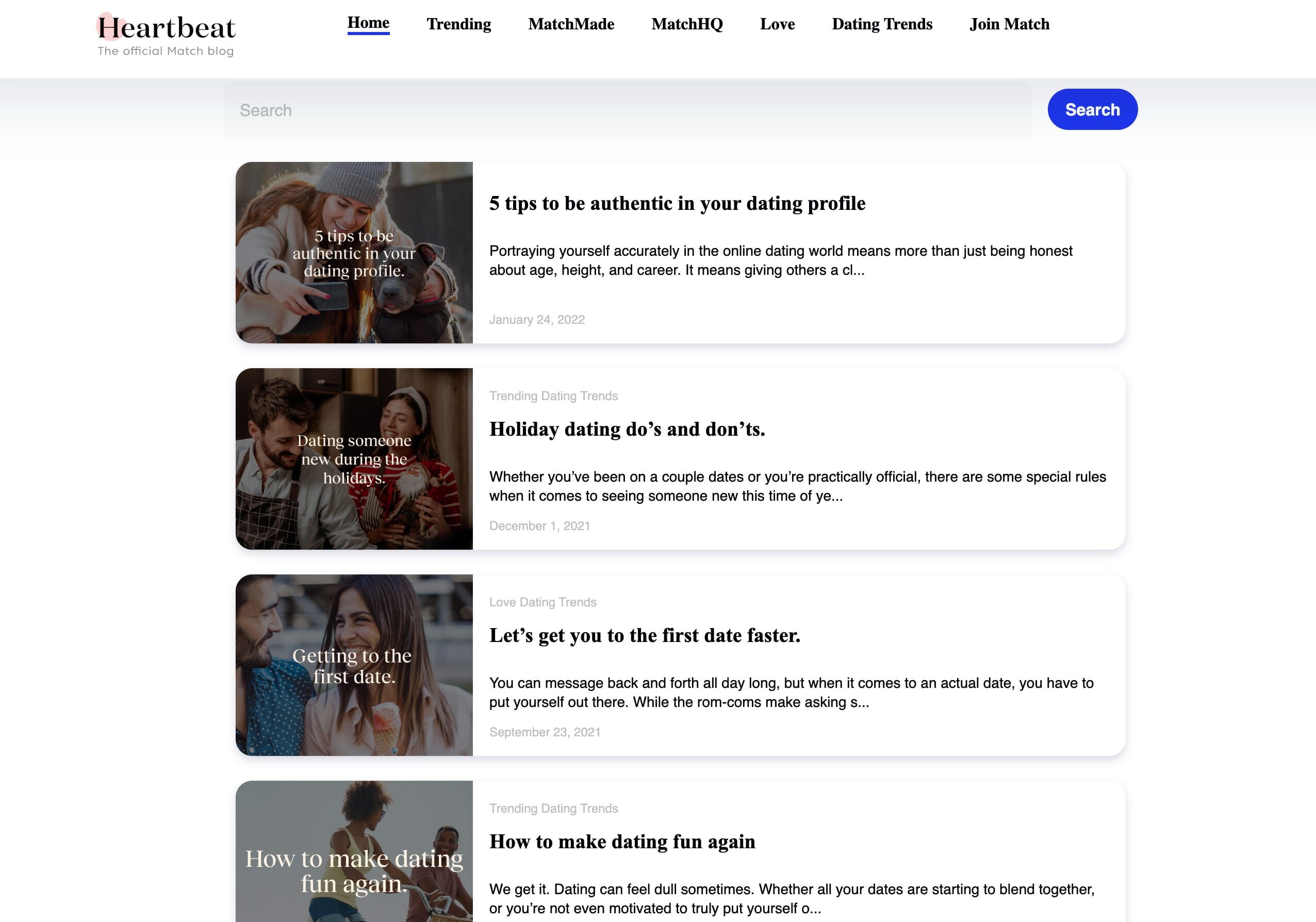
Task: Open 'Holiday dating do's and don'ts' article
Action: click(x=628, y=429)
